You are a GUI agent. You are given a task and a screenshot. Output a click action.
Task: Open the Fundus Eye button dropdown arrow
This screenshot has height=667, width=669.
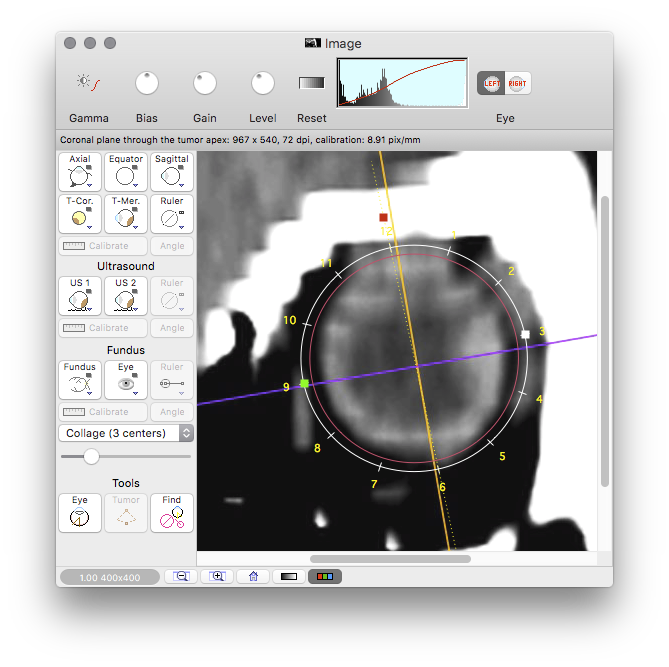pyautogui.click(x=135, y=393)
